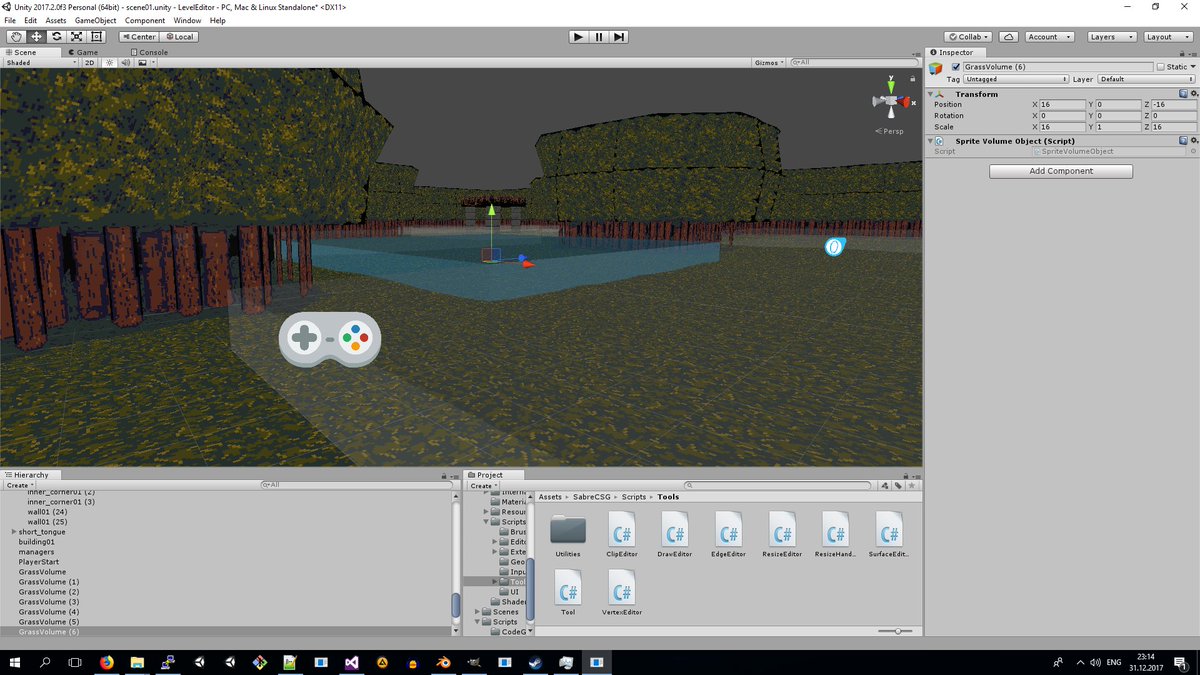Toggle scene lighting in the Scene view toolbar

click(x=108, y=62)
